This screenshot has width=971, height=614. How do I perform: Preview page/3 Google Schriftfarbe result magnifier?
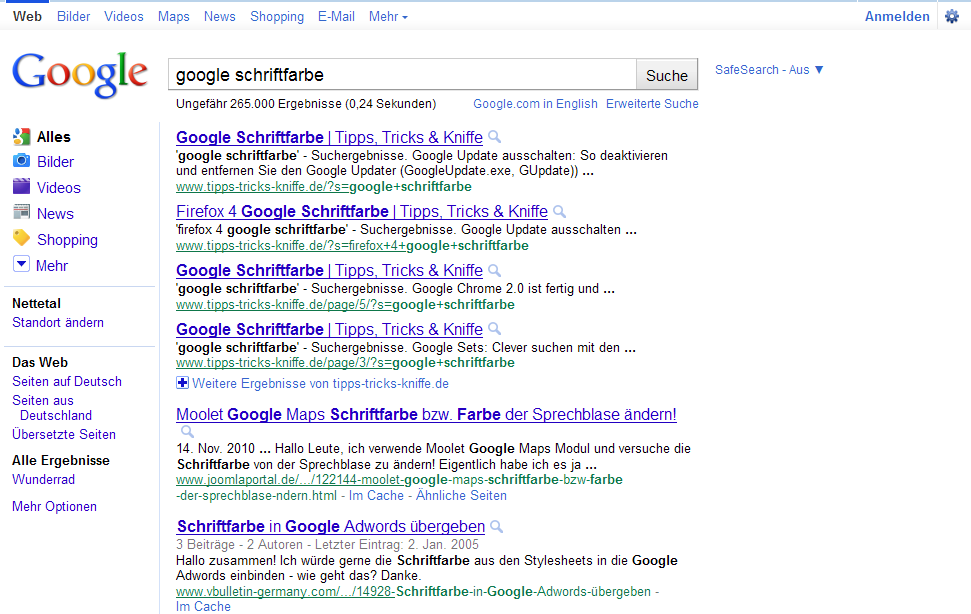click(494, 329)
